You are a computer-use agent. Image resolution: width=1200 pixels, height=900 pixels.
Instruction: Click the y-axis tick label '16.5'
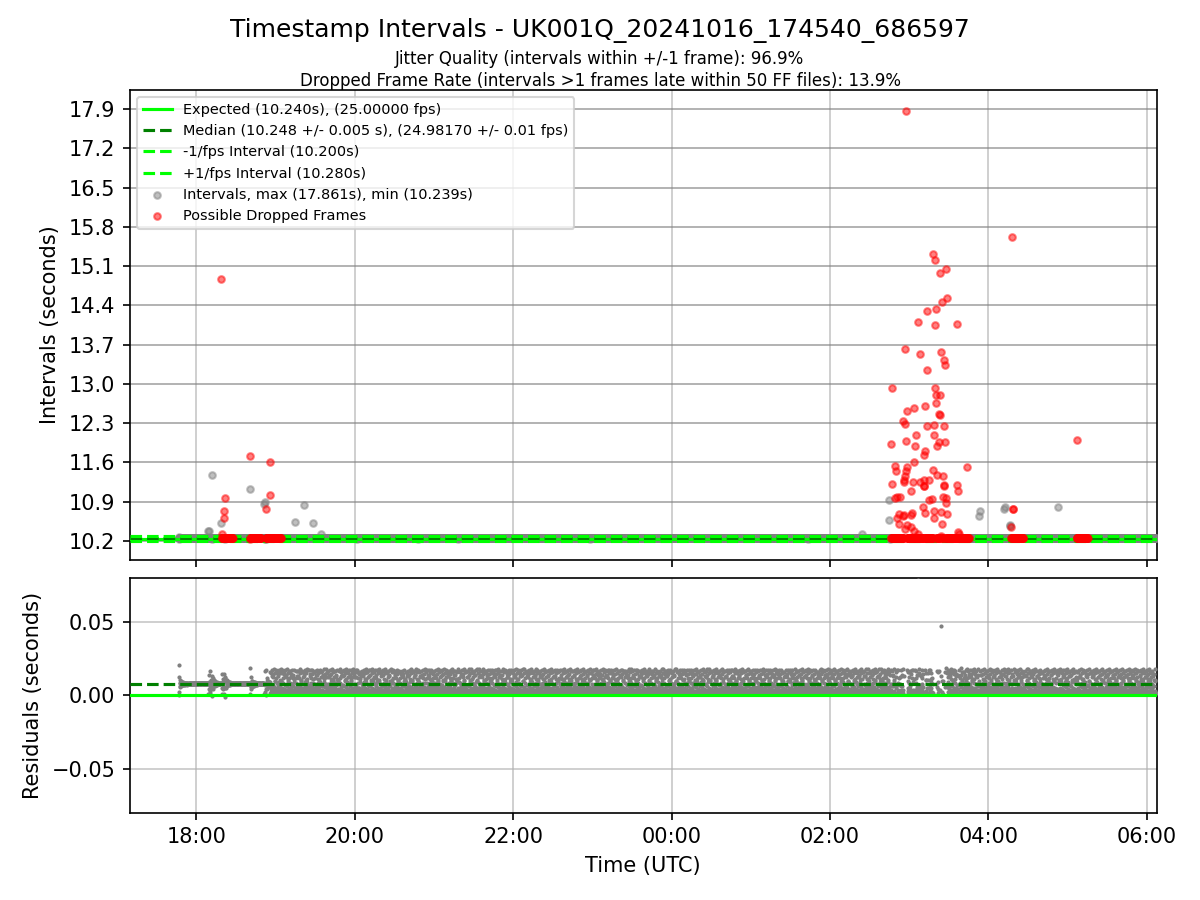tap(93, 188)
